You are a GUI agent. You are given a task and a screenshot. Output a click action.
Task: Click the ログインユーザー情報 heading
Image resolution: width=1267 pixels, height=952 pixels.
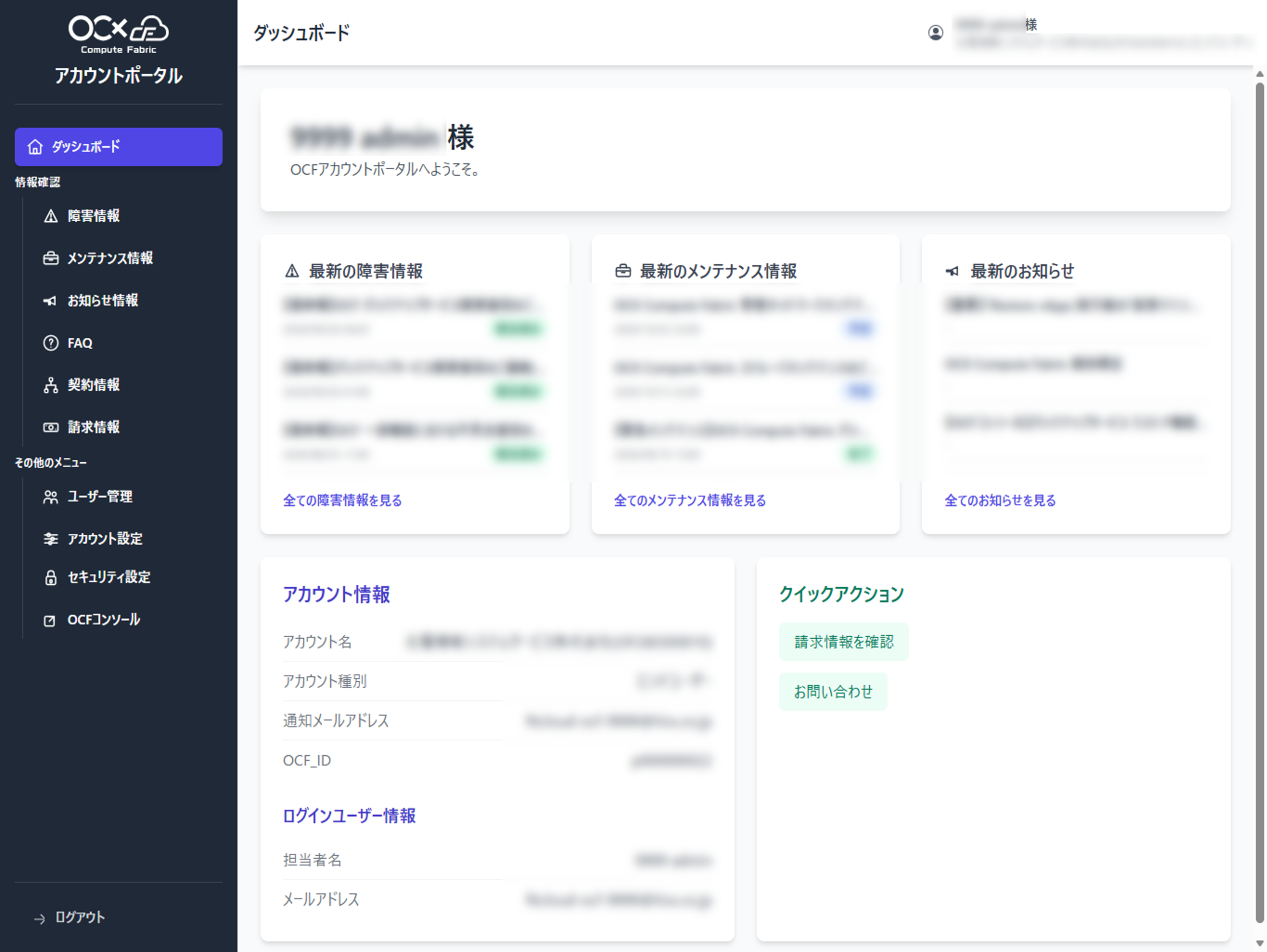[349, 816]
